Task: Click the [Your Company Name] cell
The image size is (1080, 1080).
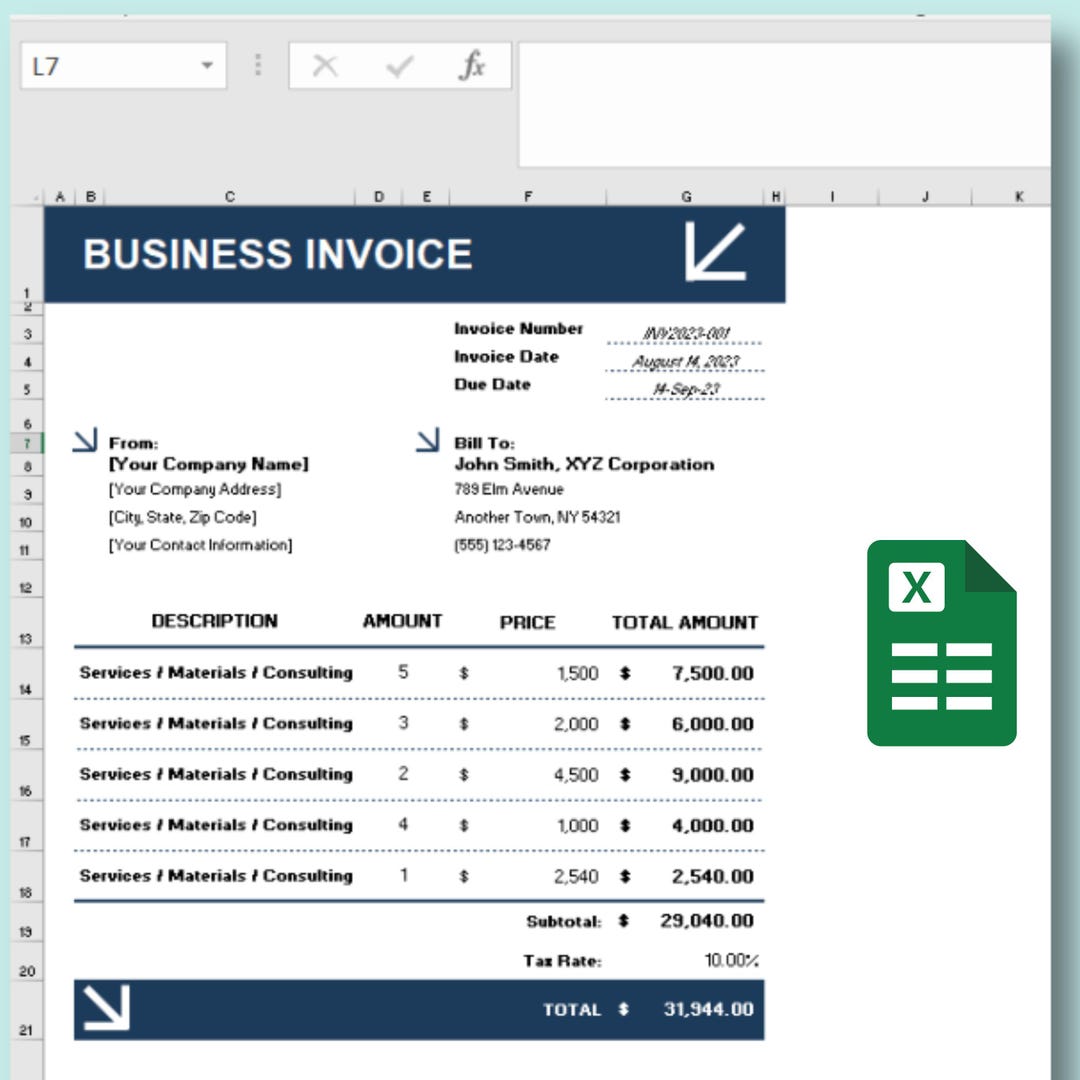Action: click(209, 464)
